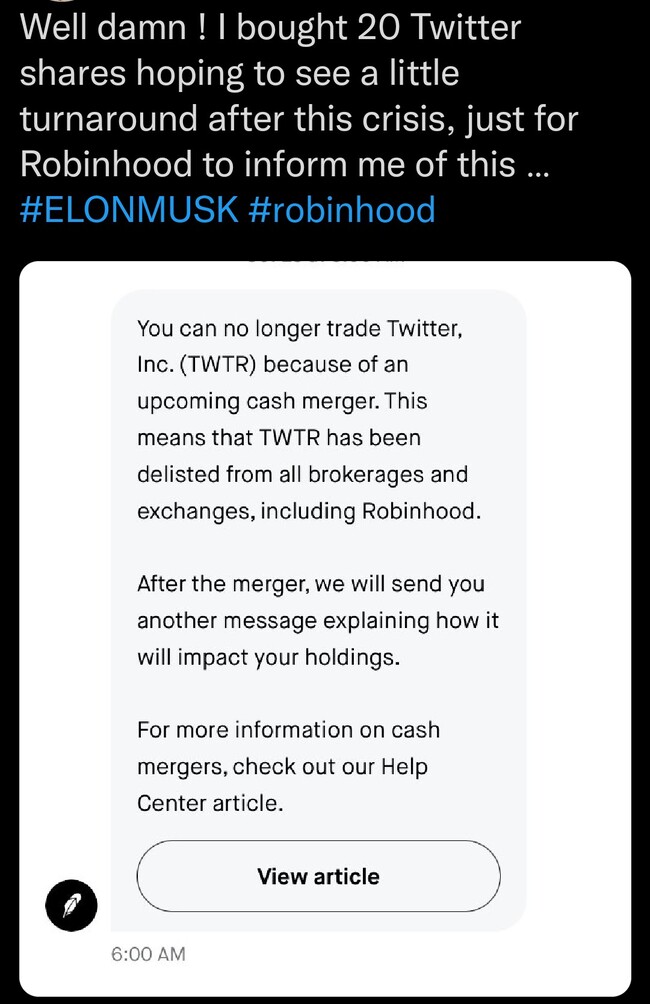Click the 6:00 AM message timestamp
The width and height of the screenshot is (650, 1004).
click(148, 954)
